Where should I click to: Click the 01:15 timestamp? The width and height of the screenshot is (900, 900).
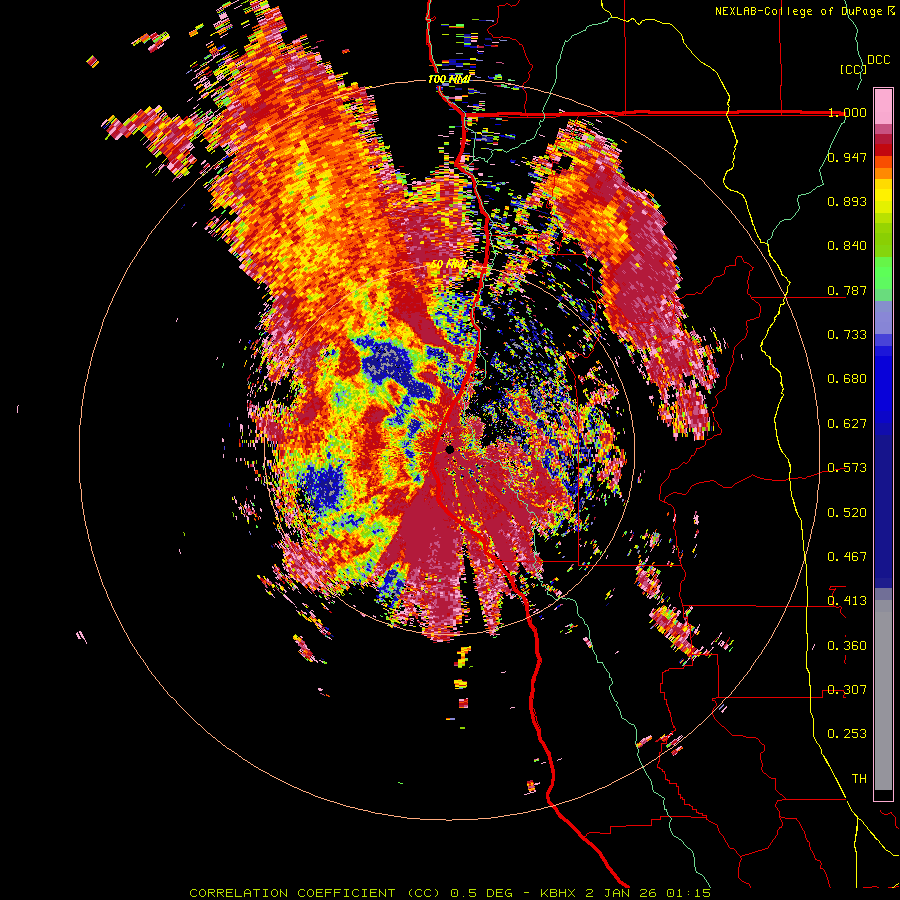point(688,893)
